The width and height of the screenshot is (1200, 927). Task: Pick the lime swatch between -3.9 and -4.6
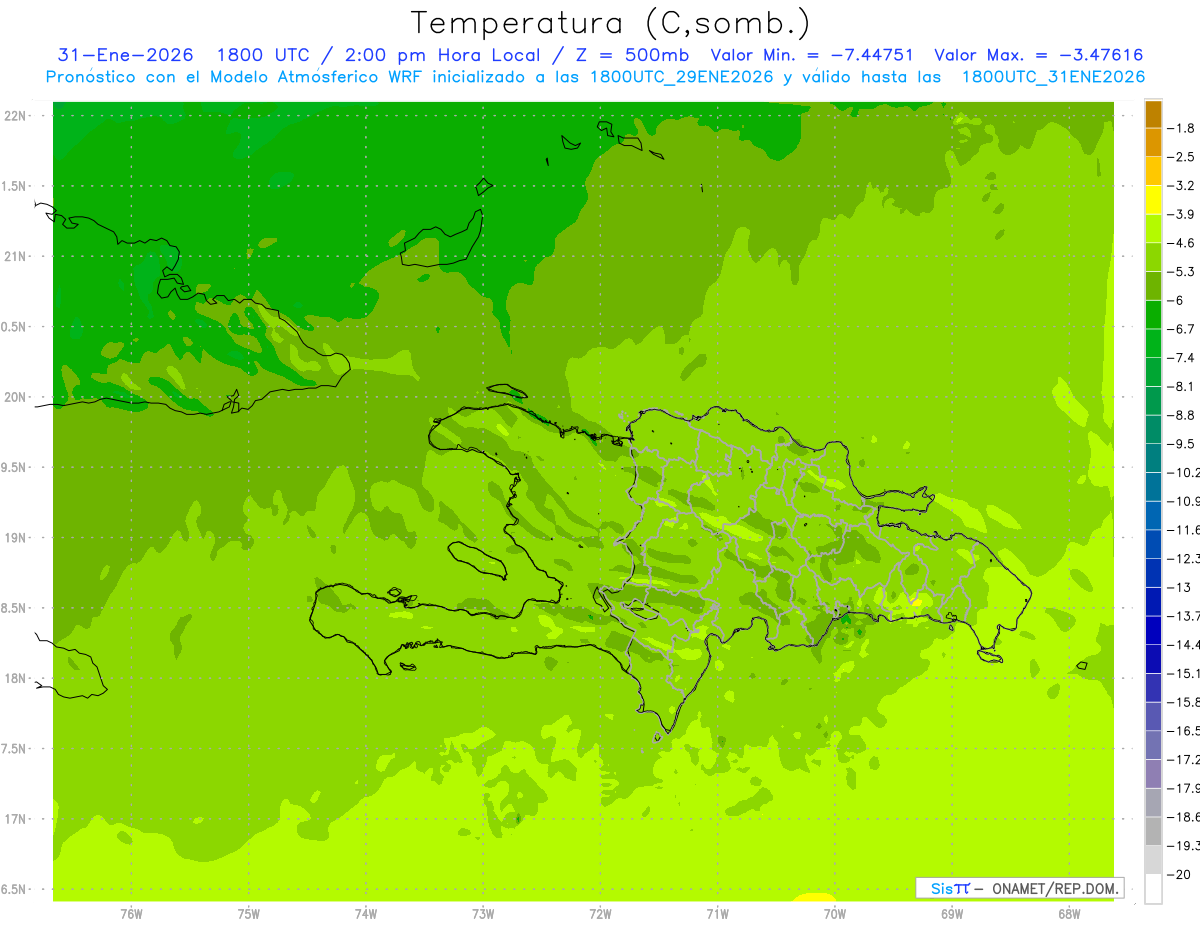[1153, 229]
